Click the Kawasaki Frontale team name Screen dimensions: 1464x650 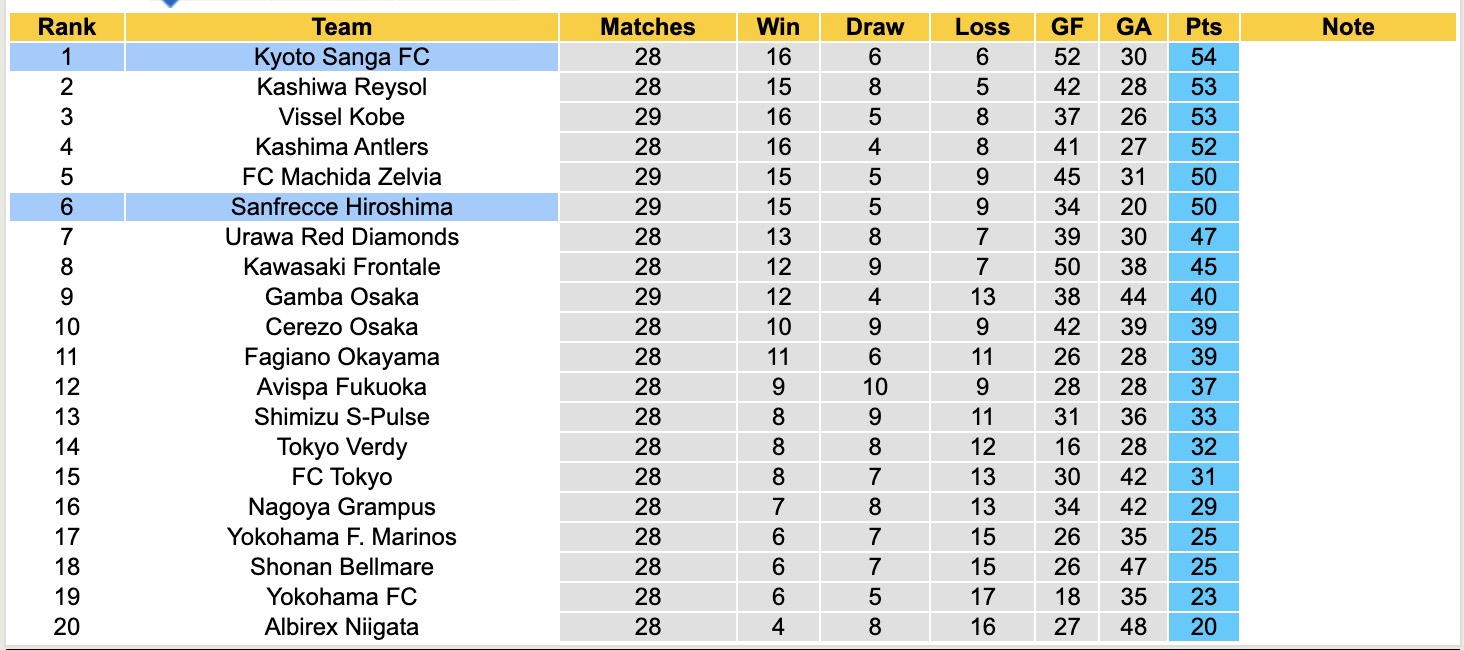(x=341, y=267)
